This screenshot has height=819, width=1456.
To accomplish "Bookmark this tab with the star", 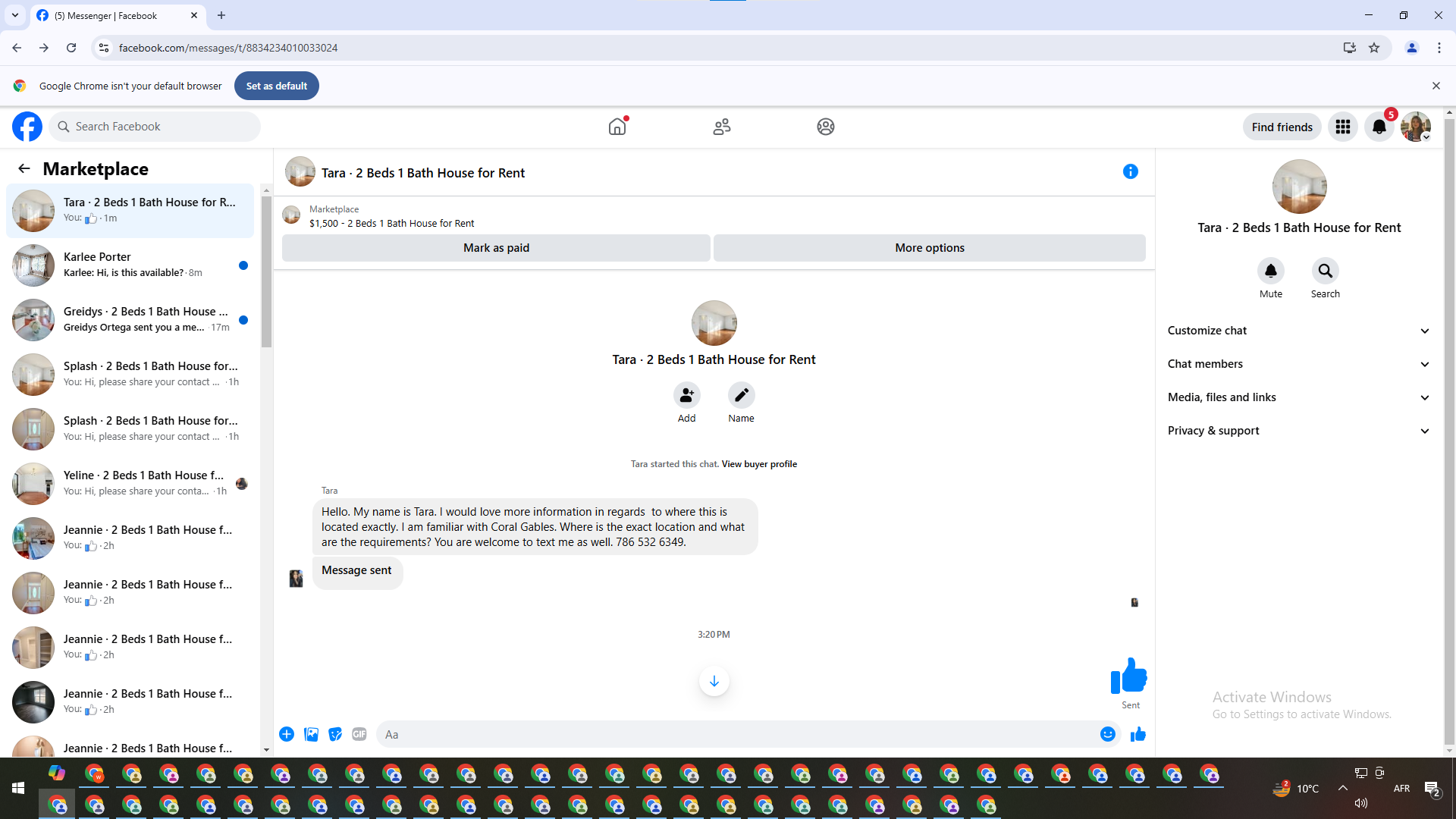I will point(1374,48).
